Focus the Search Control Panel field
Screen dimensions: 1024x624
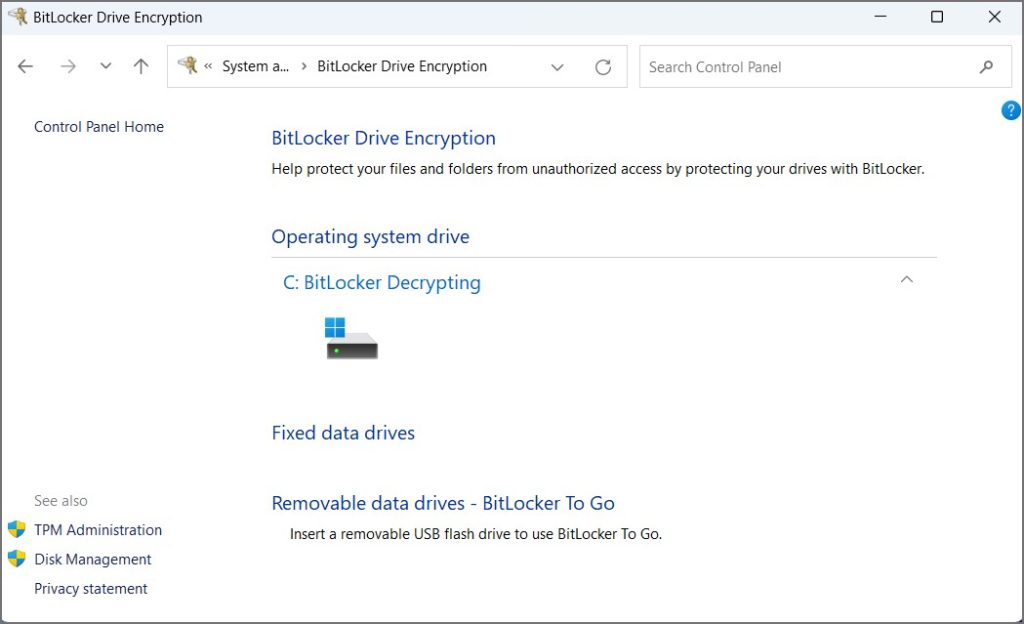tap(825, 67)
